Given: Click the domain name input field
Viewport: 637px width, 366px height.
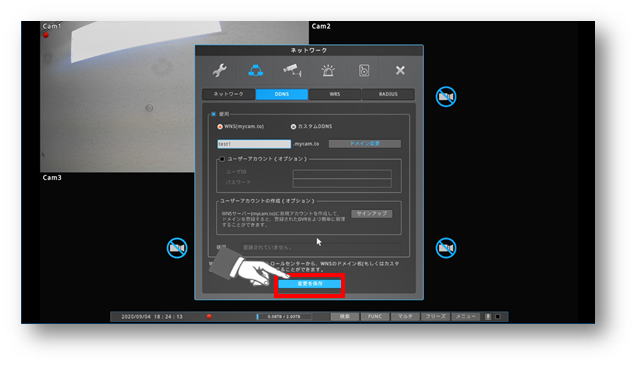Looking at the screenshot, I should tap(254, 144).
